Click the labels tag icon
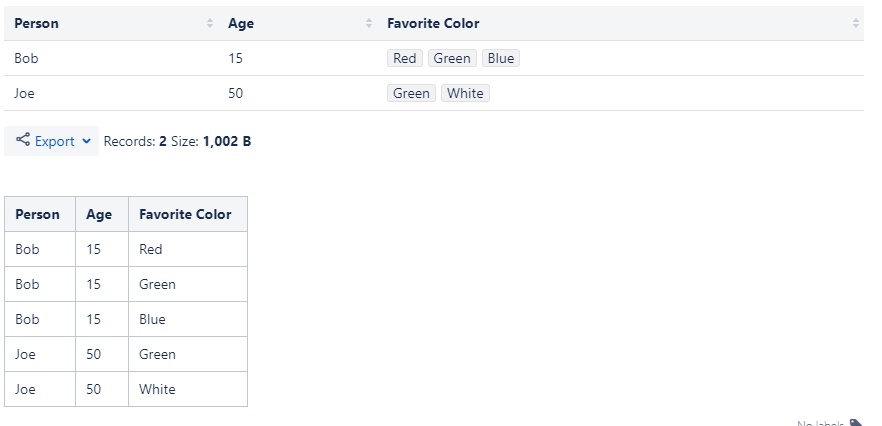This screenshot has width=882, height=426. click(x=856, y=423)
